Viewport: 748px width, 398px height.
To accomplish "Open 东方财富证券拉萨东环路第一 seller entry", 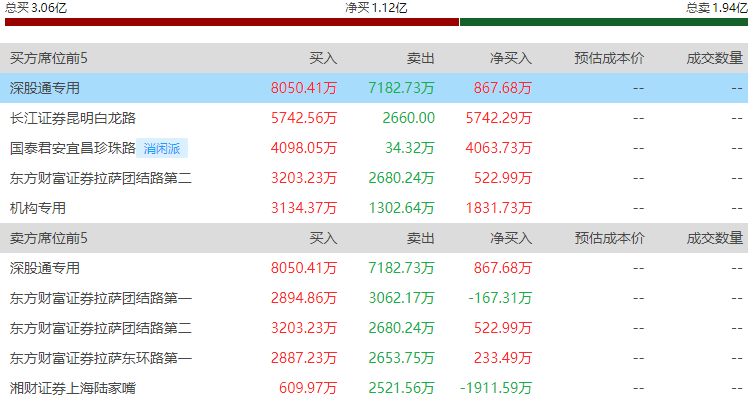I will [x=101, y=358].
